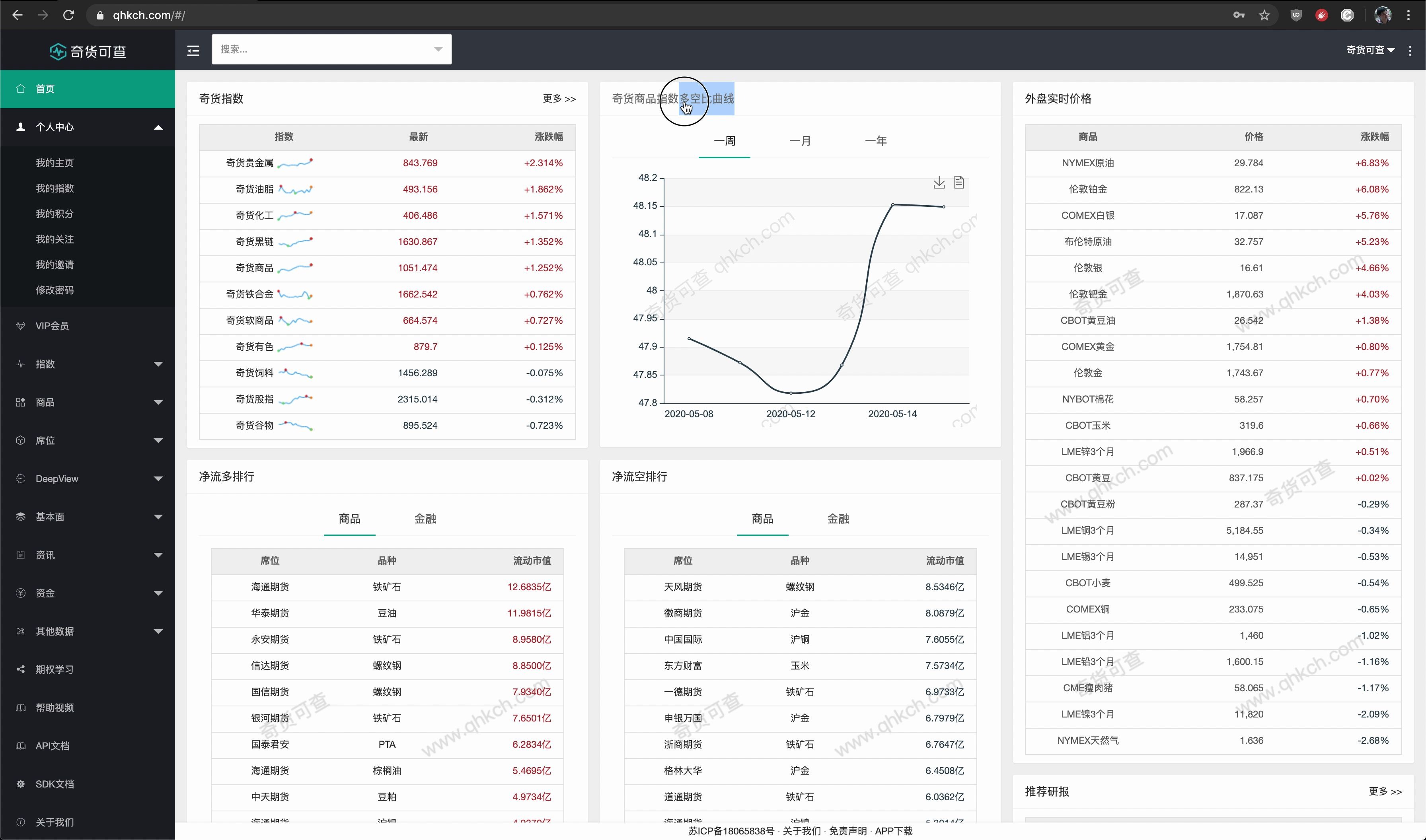Open APP下载 footer link
This screenshot has width=1426, height=840.
click(893, 831)
